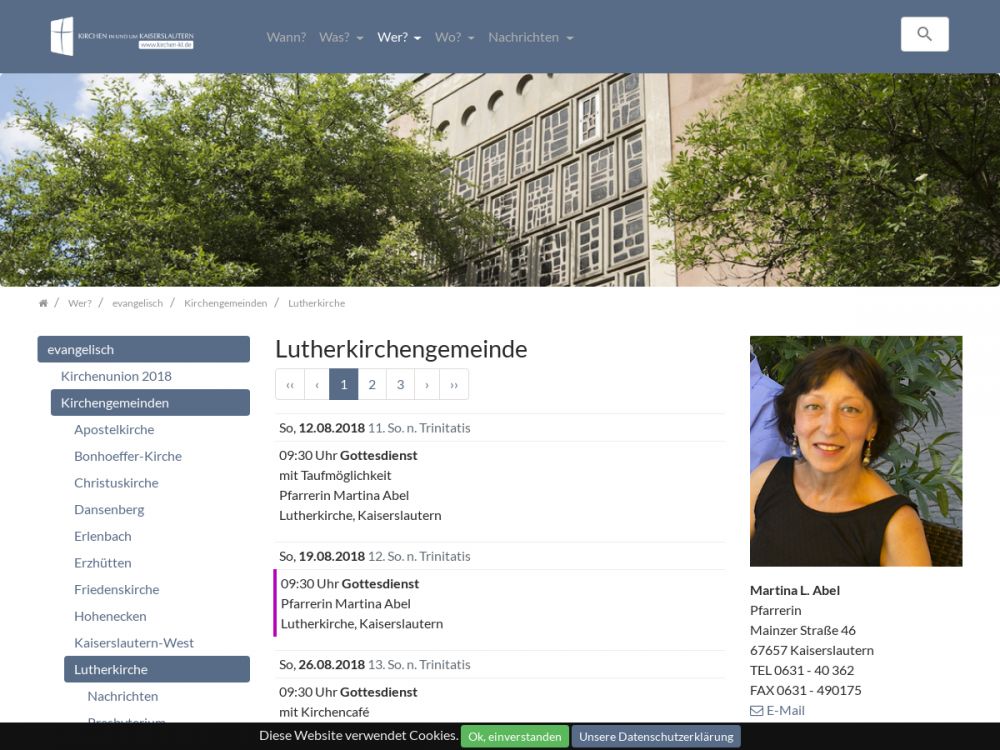
Task: Jump to last page arrow
Action: [x=454, y=384]
